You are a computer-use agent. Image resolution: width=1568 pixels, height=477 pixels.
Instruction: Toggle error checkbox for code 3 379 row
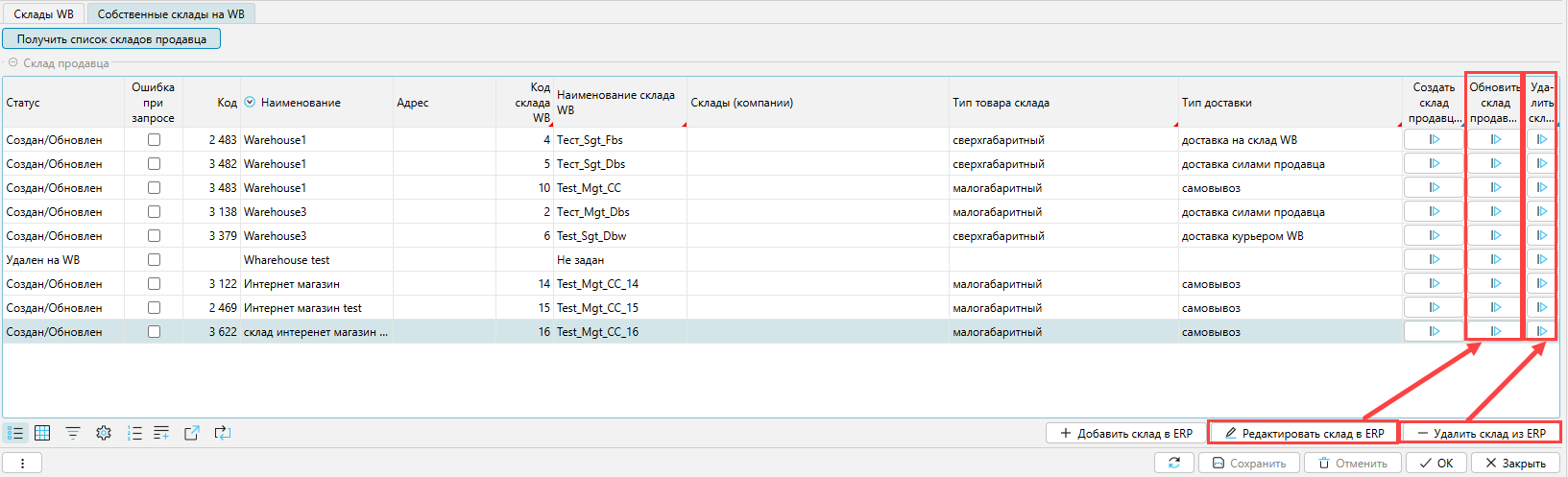point(154,235)
